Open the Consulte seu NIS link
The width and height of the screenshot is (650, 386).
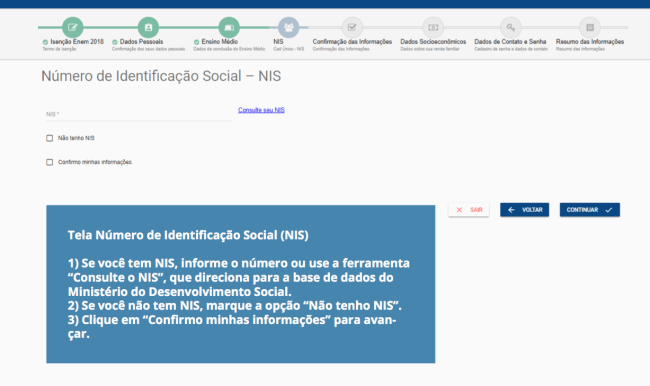click(261, 110)
